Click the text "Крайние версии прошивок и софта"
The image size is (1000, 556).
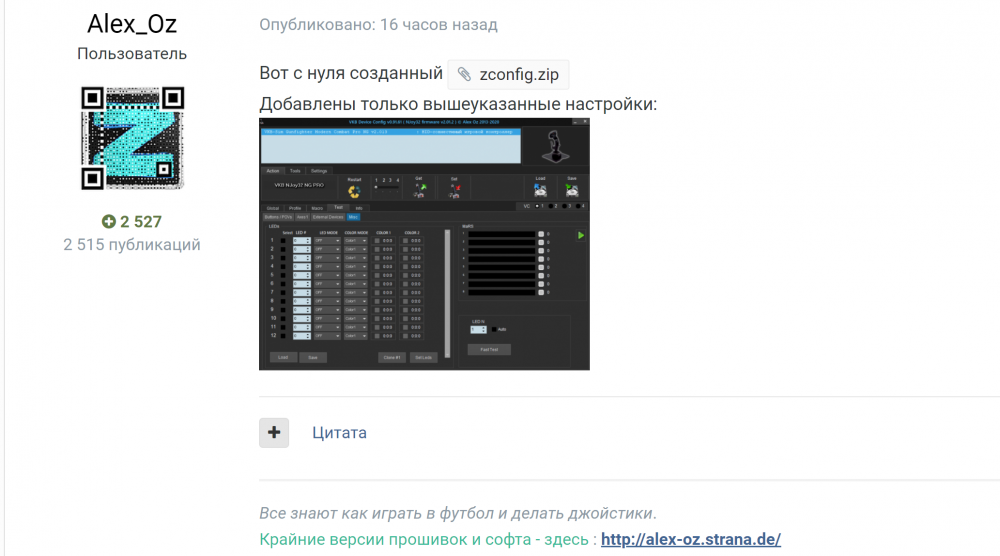click(x=395, y=539)
